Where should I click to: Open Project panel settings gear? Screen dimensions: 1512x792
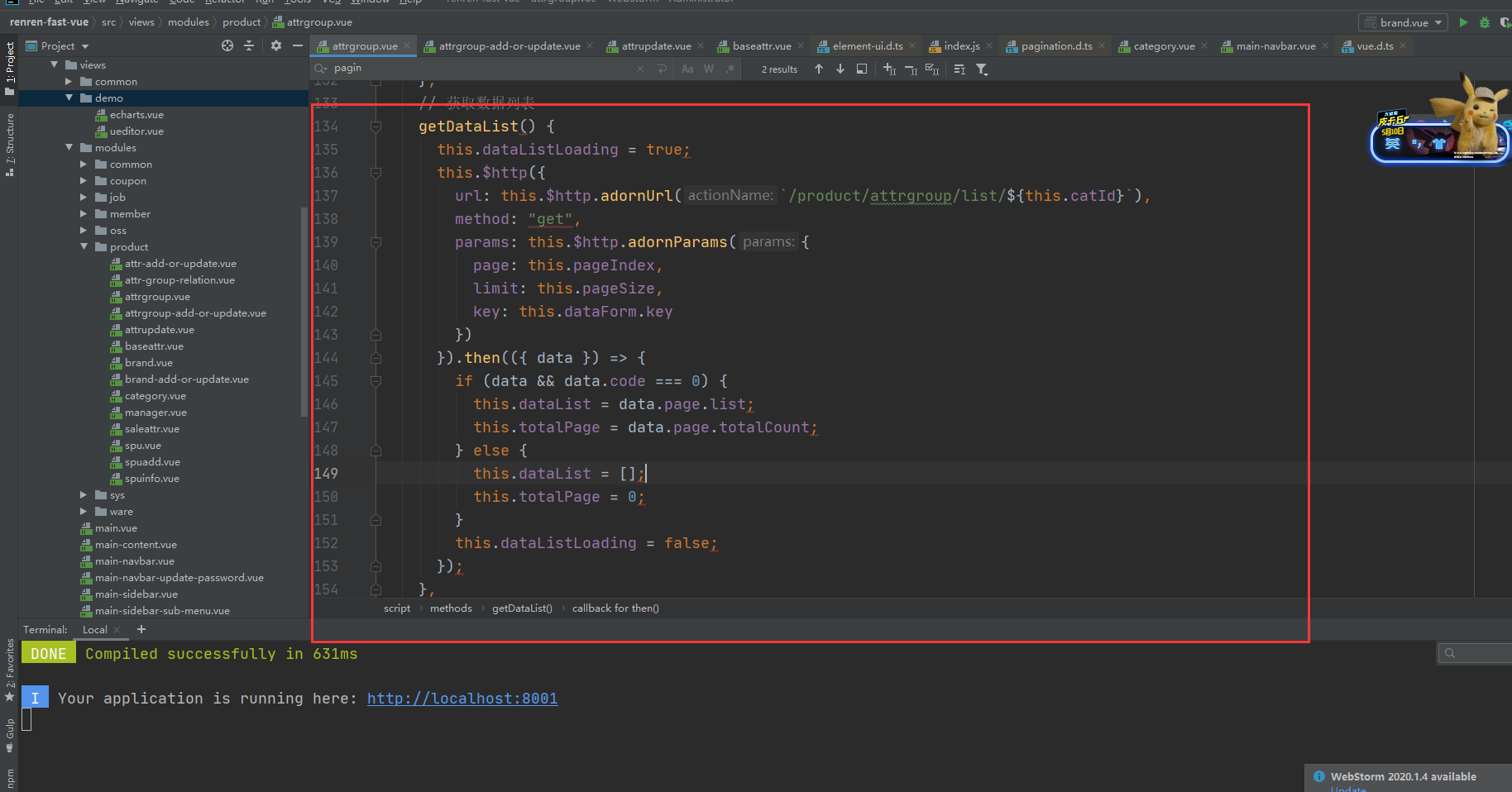pos(276,46)
